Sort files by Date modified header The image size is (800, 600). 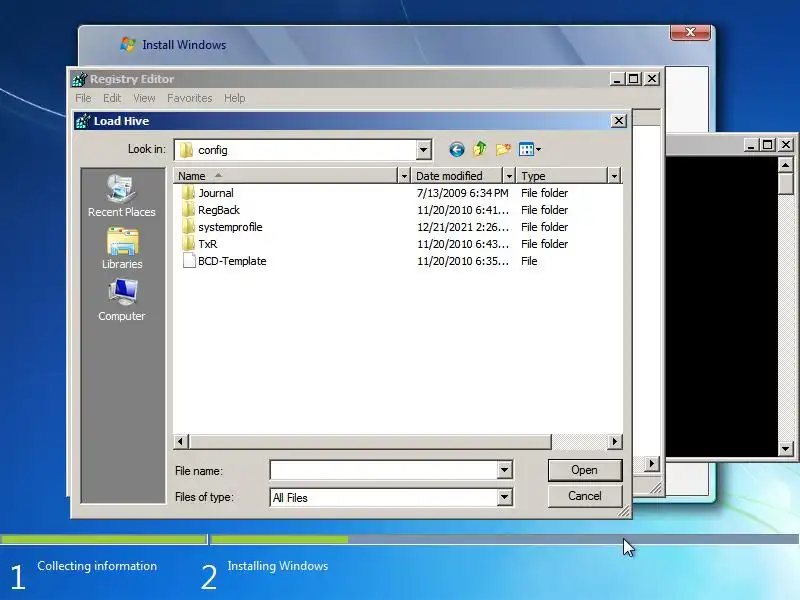pyautogui.click(x=457, y=176)
